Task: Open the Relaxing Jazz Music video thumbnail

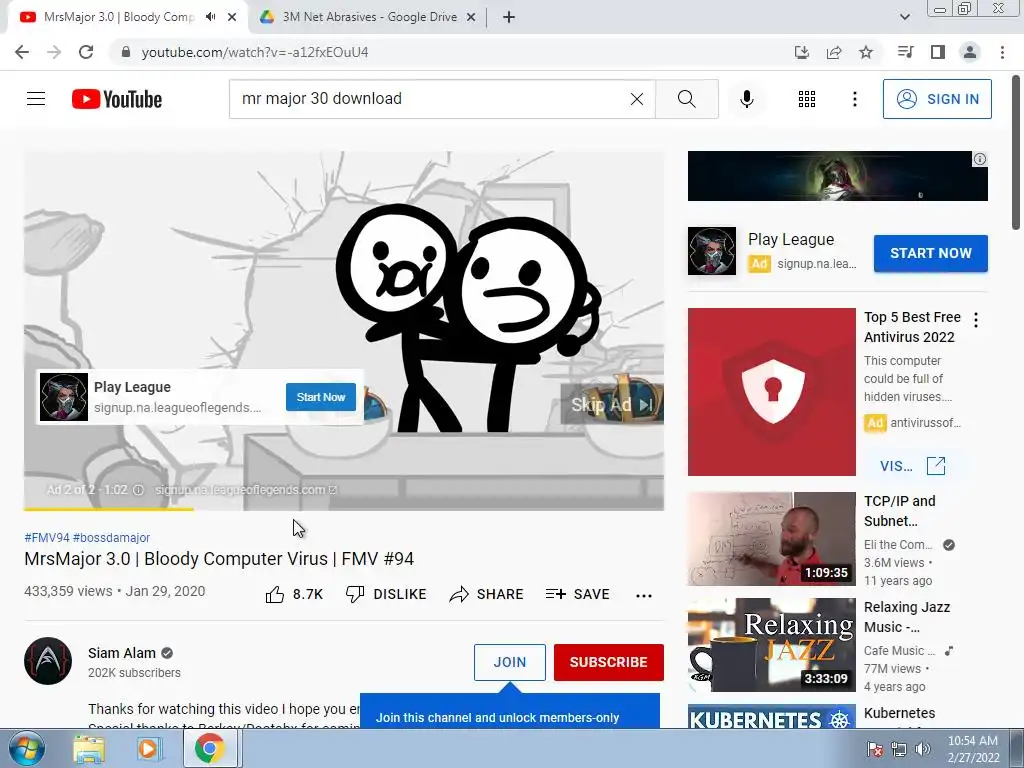Action: pos(771,645)
